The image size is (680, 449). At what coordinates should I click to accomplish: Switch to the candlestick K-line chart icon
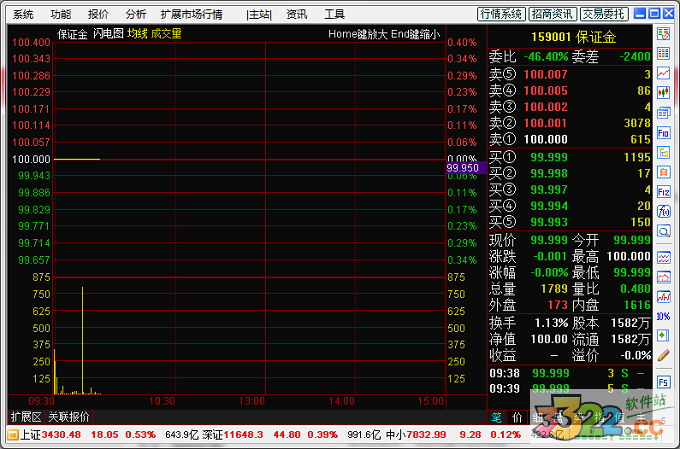(664, 92)
